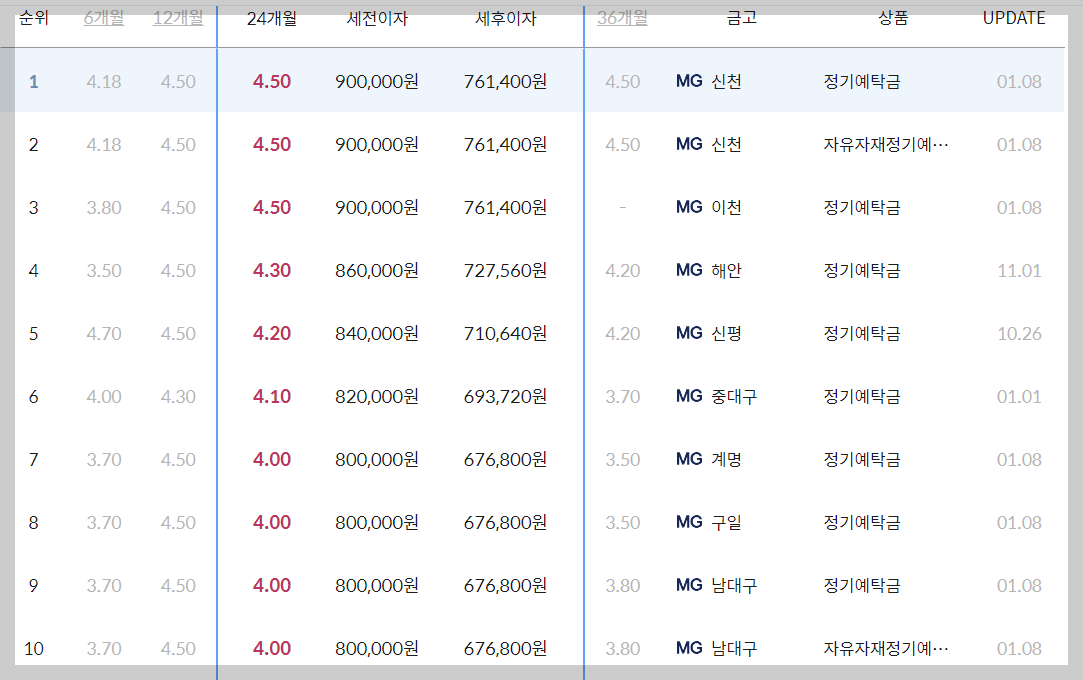Click 676,800원 in the MG 구일 row
The height and width of the screenshot is (680, 1083).
506,523
